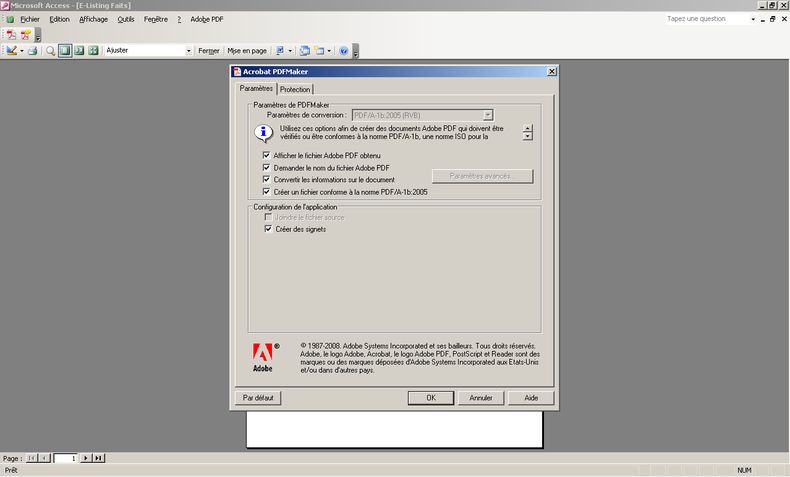This screenshot has width=790, height=477.
Task: Open the New Object dropdown arrow
Action: click(329, 51)
